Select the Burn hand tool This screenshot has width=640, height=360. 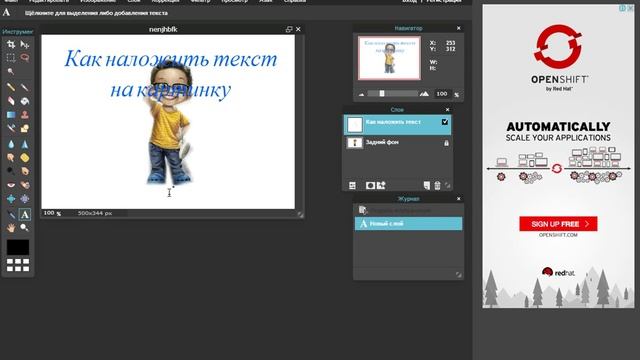(x=24, y=171)
